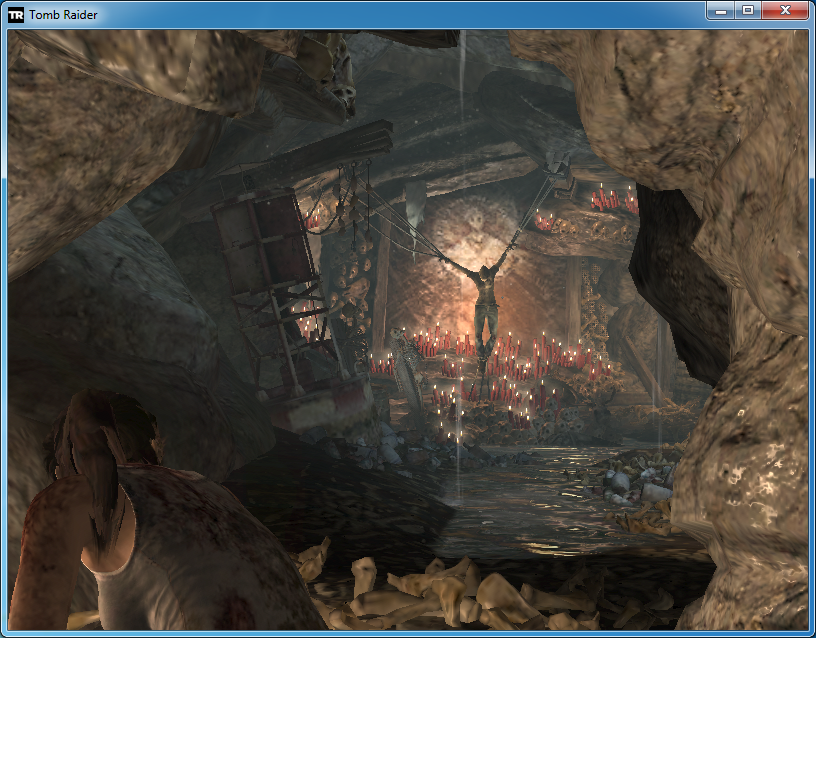This screenshot has width=816, height=783.
Task: Click the TR app icon in title bar
Action: tap(16, 15)
